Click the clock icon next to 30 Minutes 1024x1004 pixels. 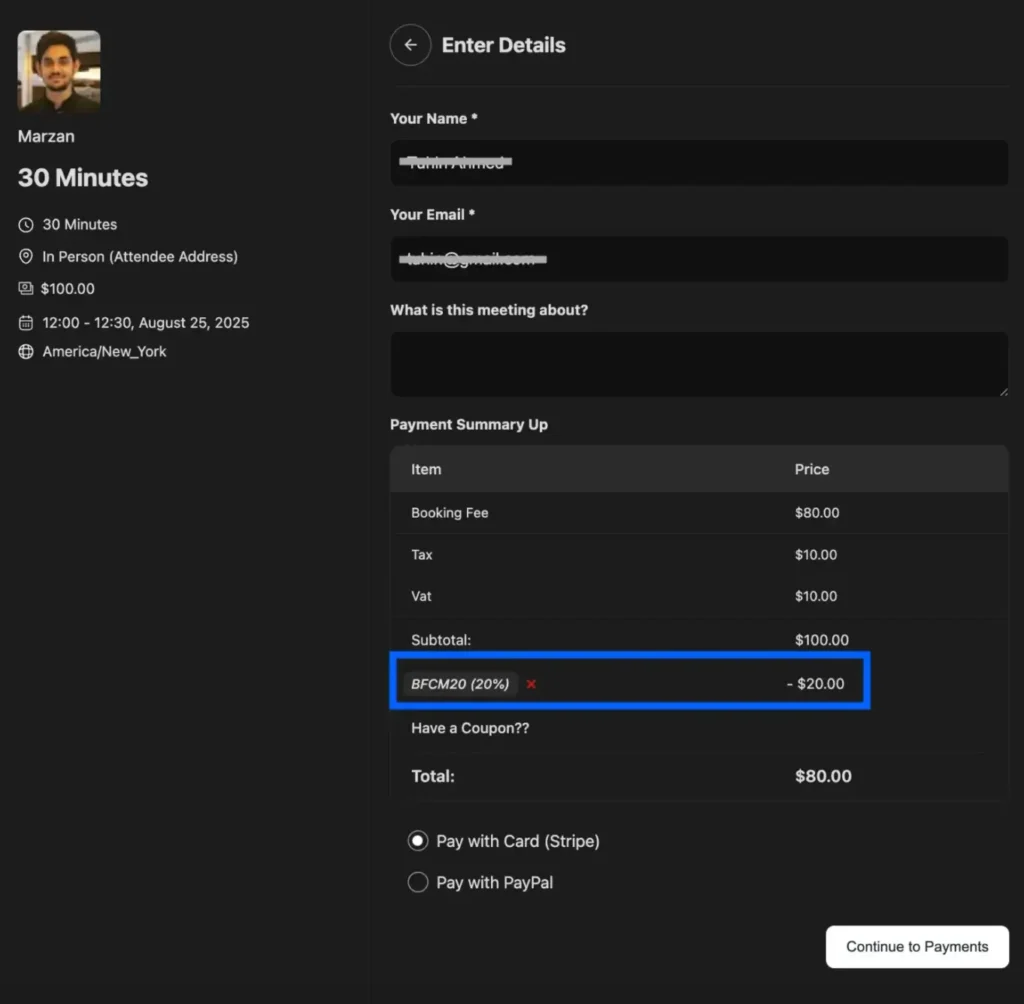coord(26,225)
